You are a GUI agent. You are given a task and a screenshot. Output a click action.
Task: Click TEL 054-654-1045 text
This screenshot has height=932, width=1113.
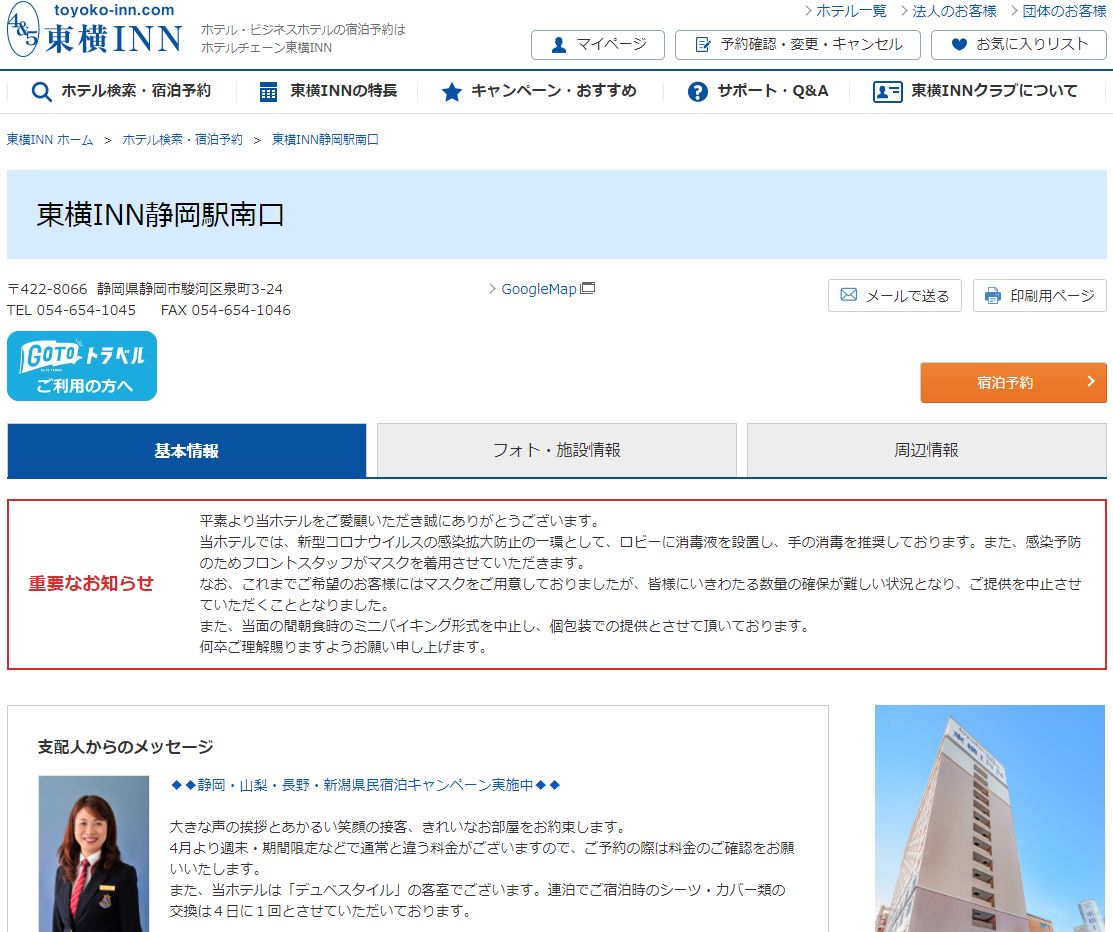coord(71,310)
